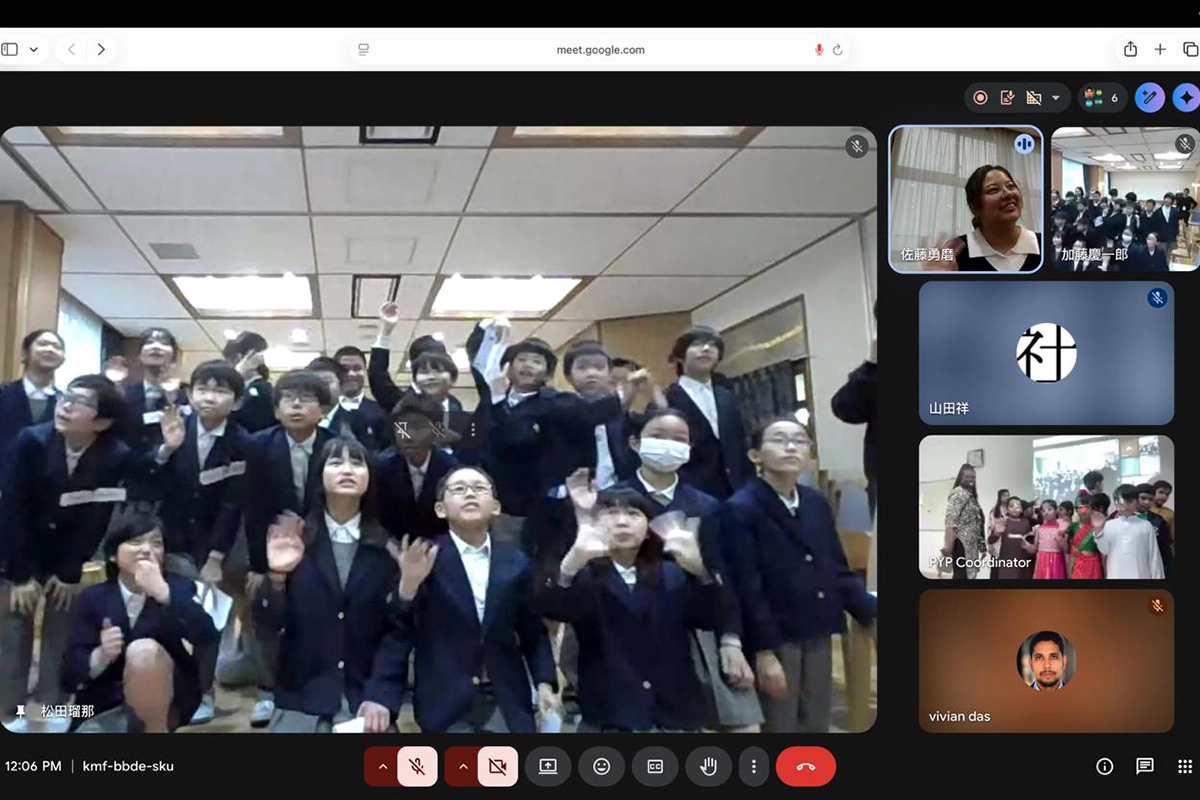Open the Gemini sparkle assistant
Viewport: 1200px width, 800px height.
(1186, 97)
